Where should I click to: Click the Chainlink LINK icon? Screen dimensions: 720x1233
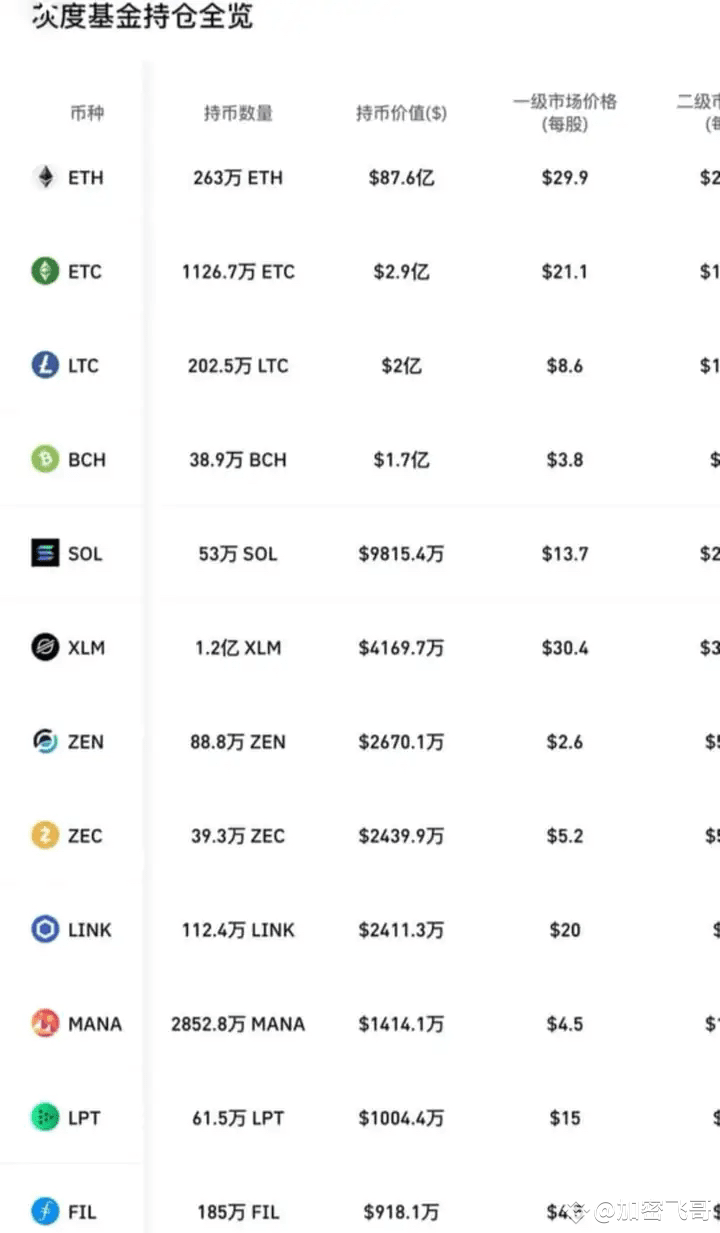pos(45,929)
